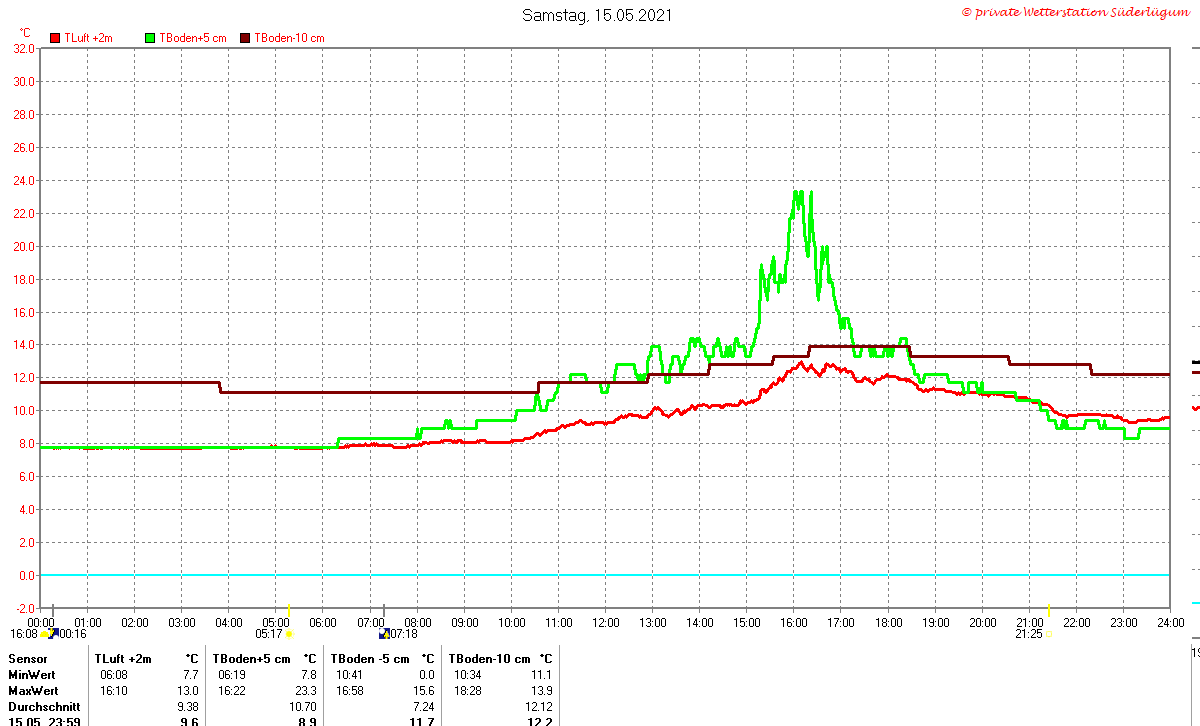Click the TBoden-10 cm legend label
Screen dimensions: 1200x726
click(289, 38)
